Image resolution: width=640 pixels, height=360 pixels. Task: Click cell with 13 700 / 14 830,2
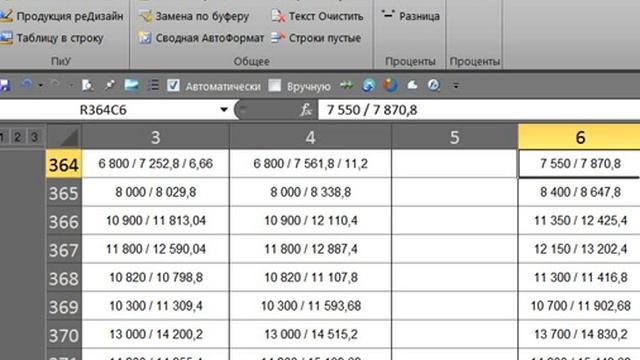[x=580, y=335]
